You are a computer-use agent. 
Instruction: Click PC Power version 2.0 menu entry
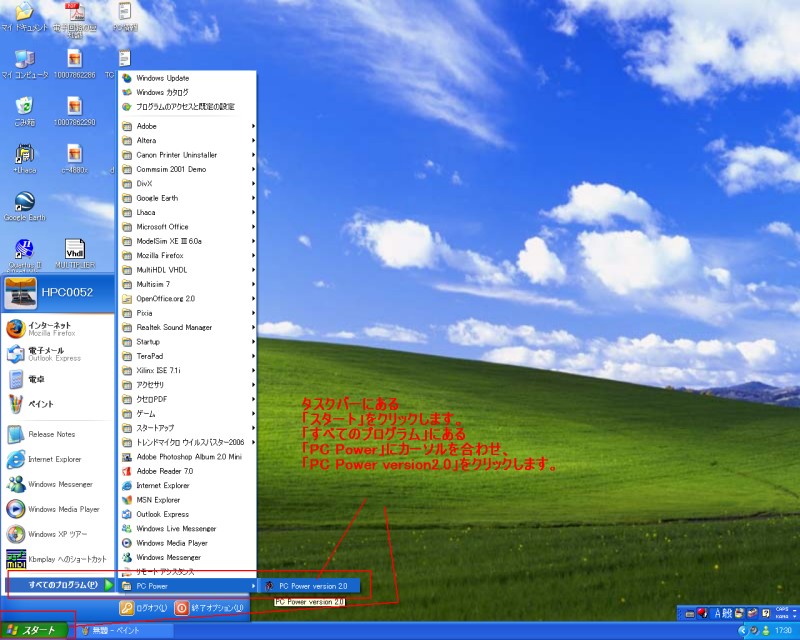pos(310,586)
